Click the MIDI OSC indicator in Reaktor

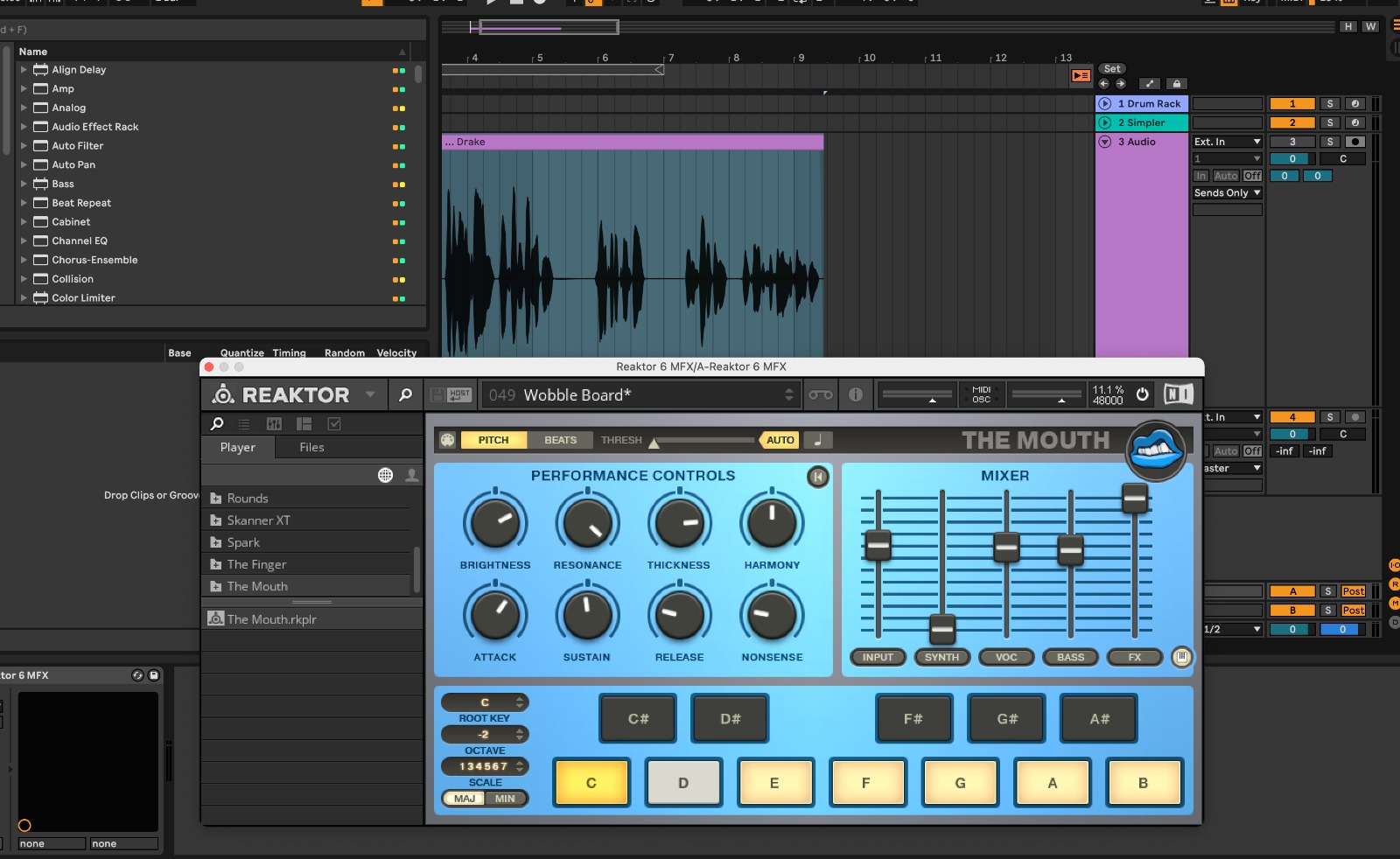(x=982, y=395)
